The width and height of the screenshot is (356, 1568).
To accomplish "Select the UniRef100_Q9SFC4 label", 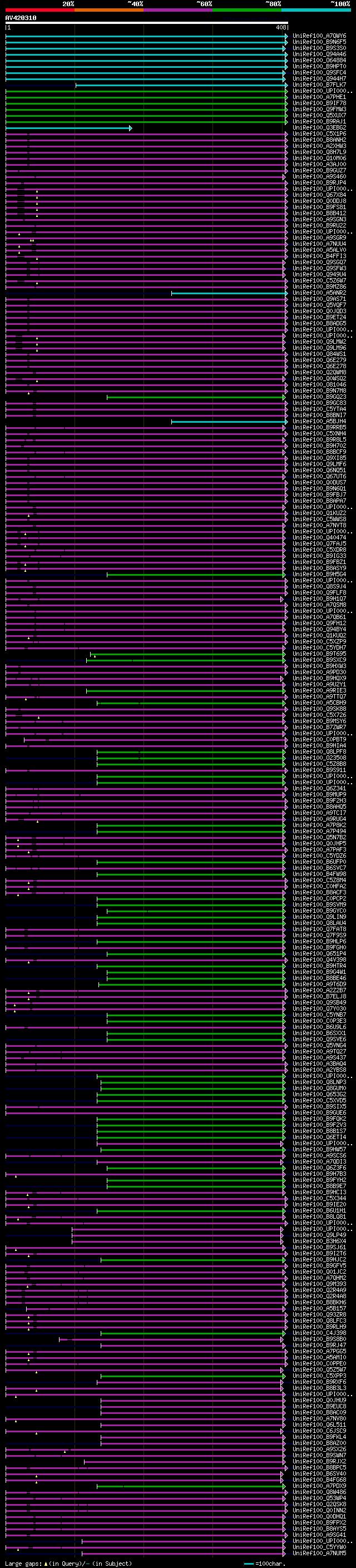I will [x=319, y=72].
